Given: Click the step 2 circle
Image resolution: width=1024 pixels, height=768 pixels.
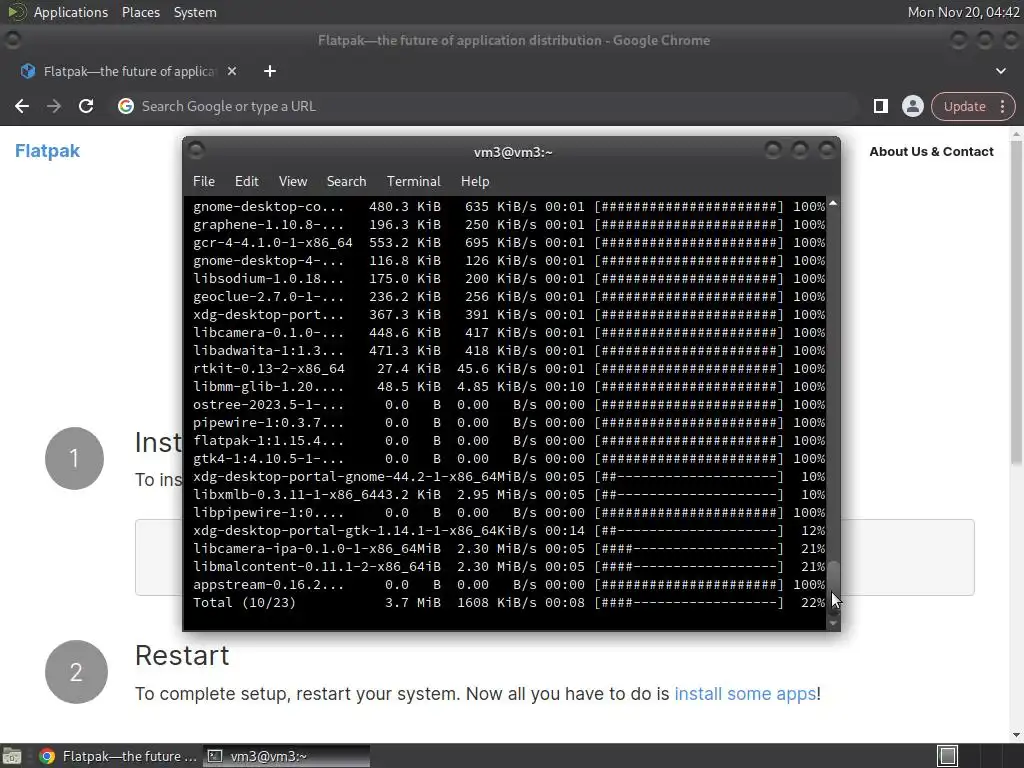Looking at the screenshot, I should 76,671.
